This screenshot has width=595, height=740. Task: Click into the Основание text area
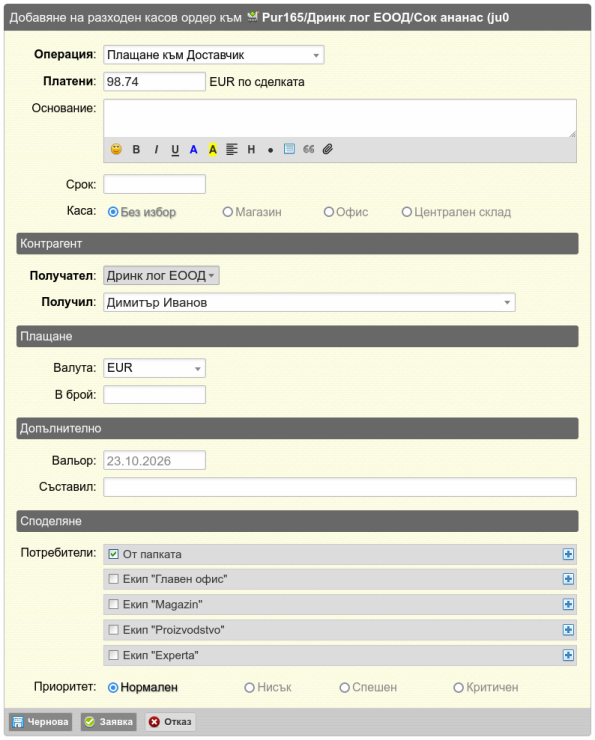pos(340,118)
